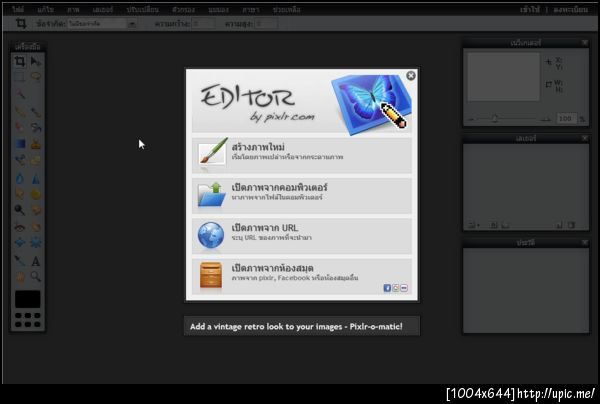Select the Pinch tool
This screenshot has height=404, width=600.
coord(36,243)
